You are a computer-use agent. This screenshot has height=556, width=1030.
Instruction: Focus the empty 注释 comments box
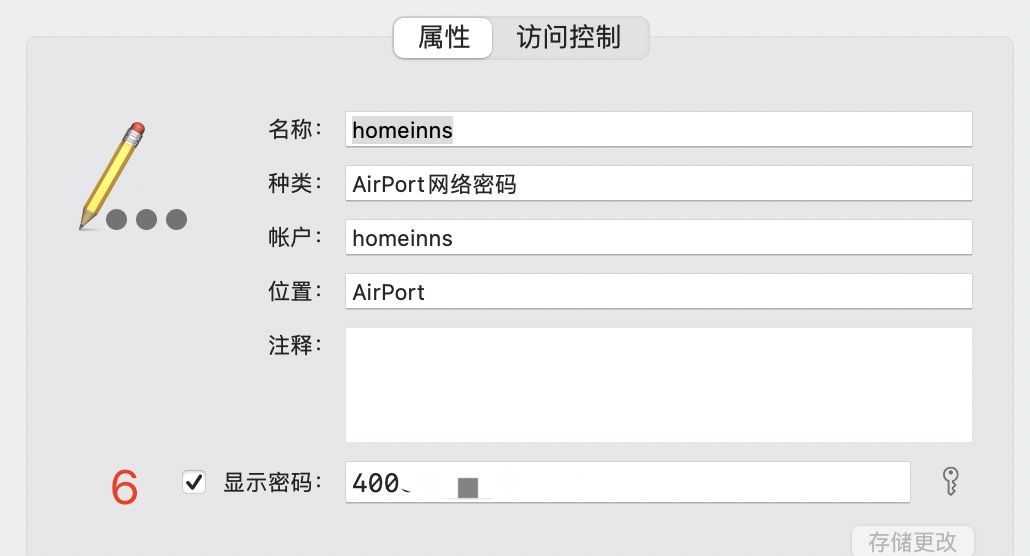(658, 384)
